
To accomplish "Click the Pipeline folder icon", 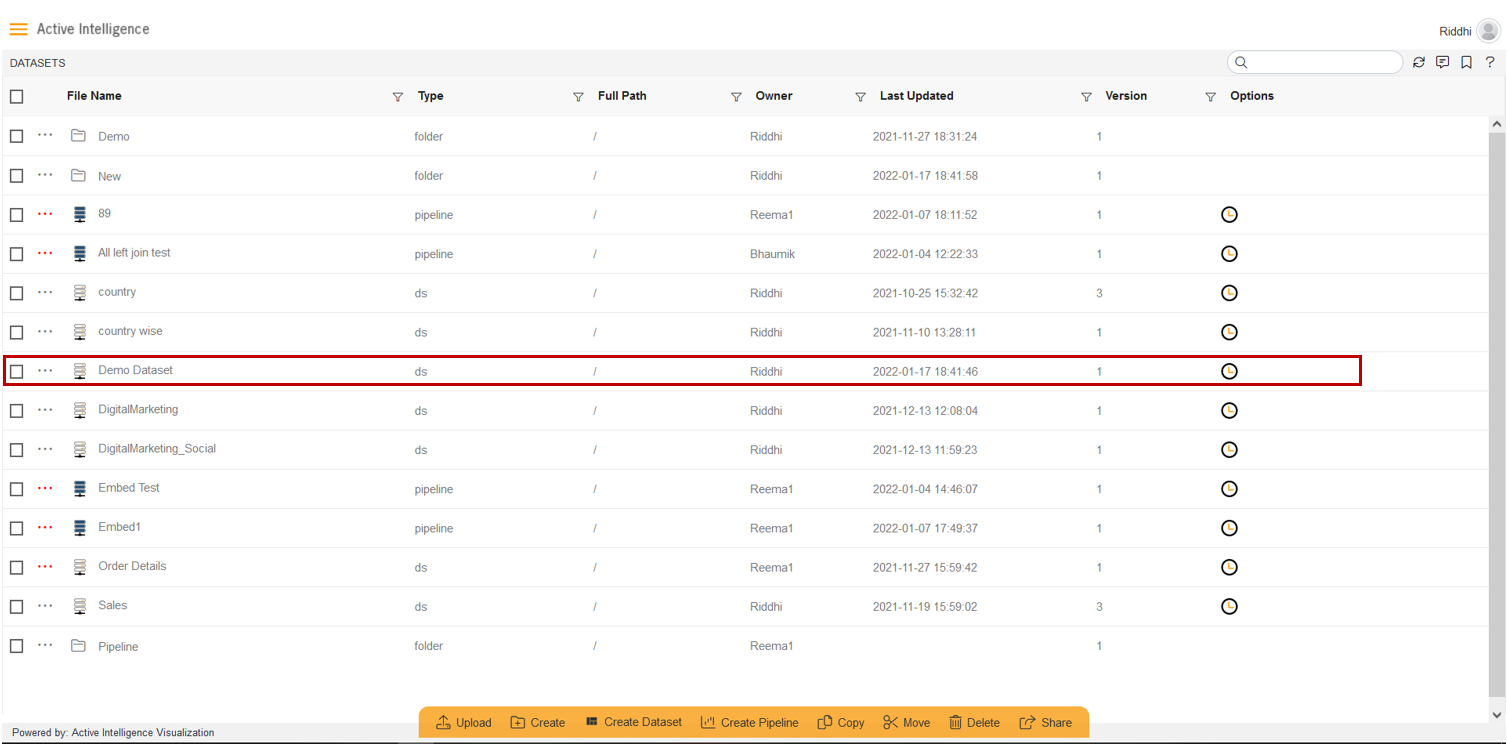I will [78, 646].
